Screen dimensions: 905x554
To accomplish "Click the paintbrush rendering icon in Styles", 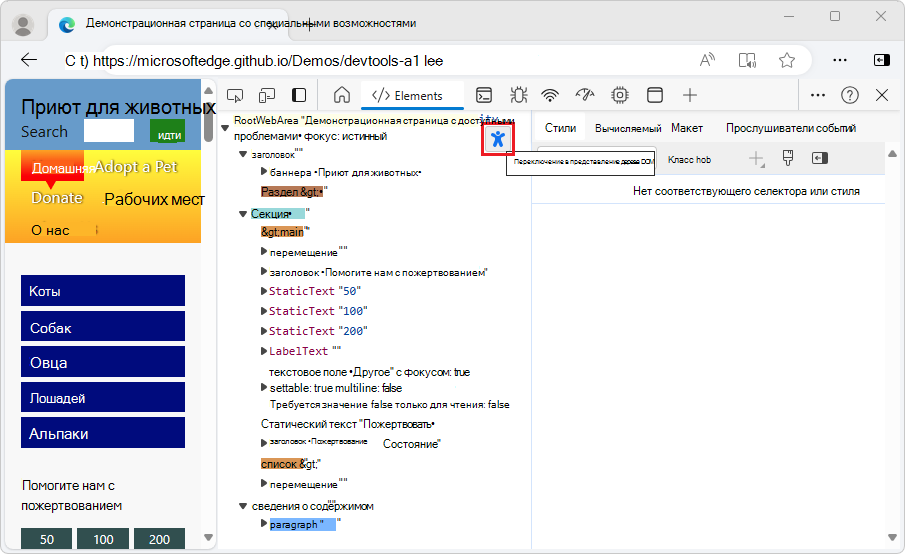I will click(x=788, y=158).
